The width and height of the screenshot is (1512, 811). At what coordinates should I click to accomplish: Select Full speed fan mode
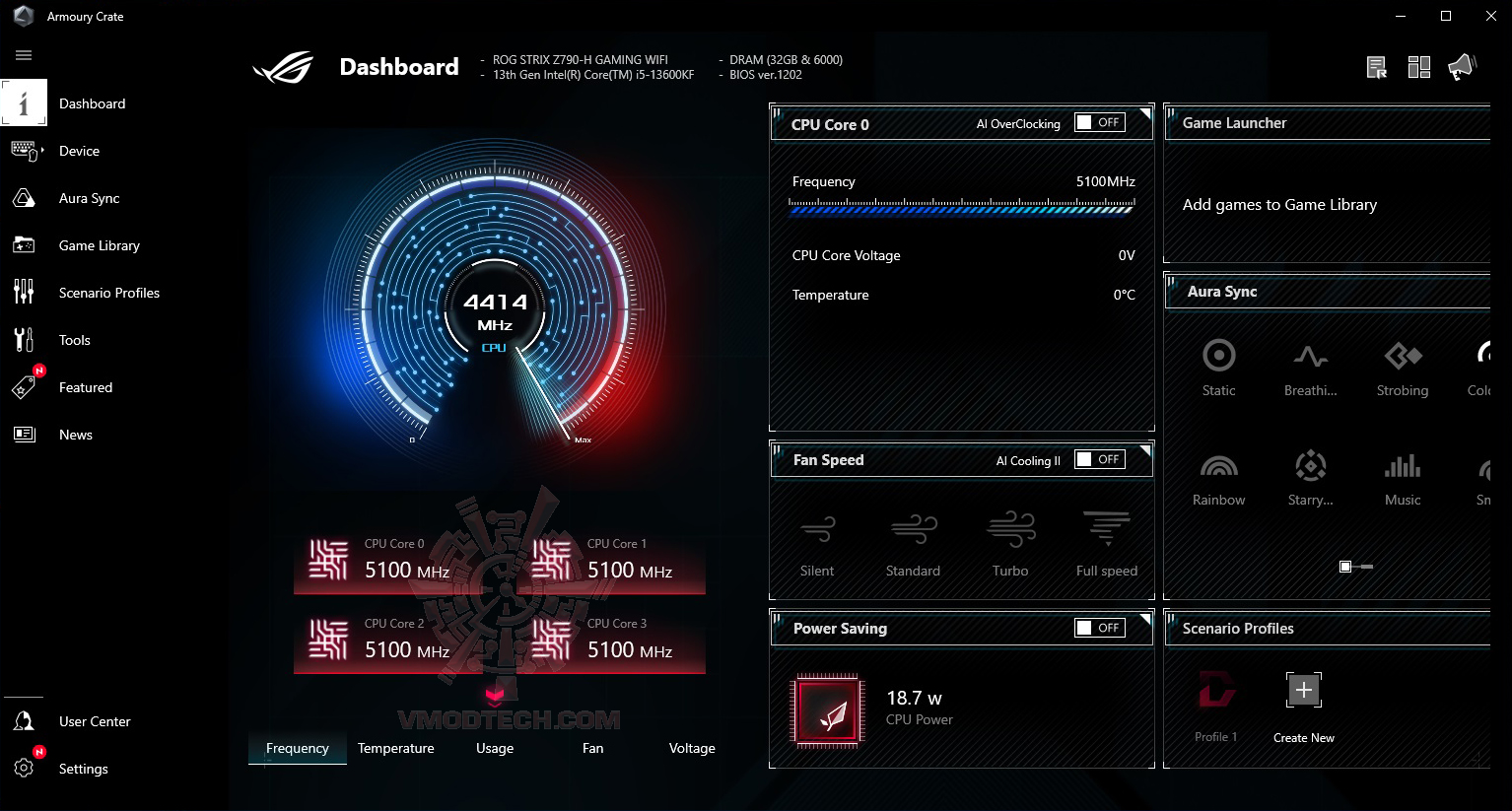pos(1107,544)
